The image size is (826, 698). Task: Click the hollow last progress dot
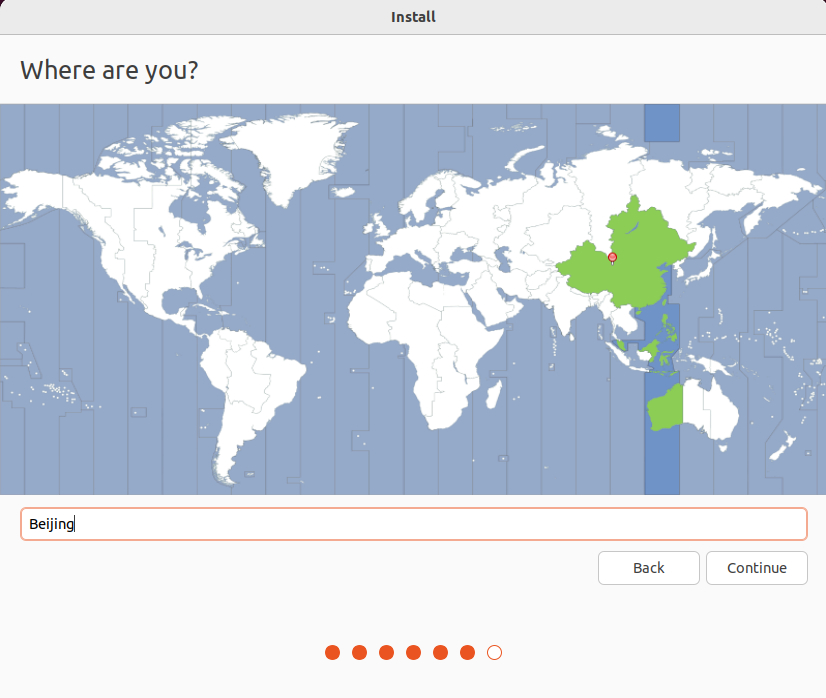point(494,653)
